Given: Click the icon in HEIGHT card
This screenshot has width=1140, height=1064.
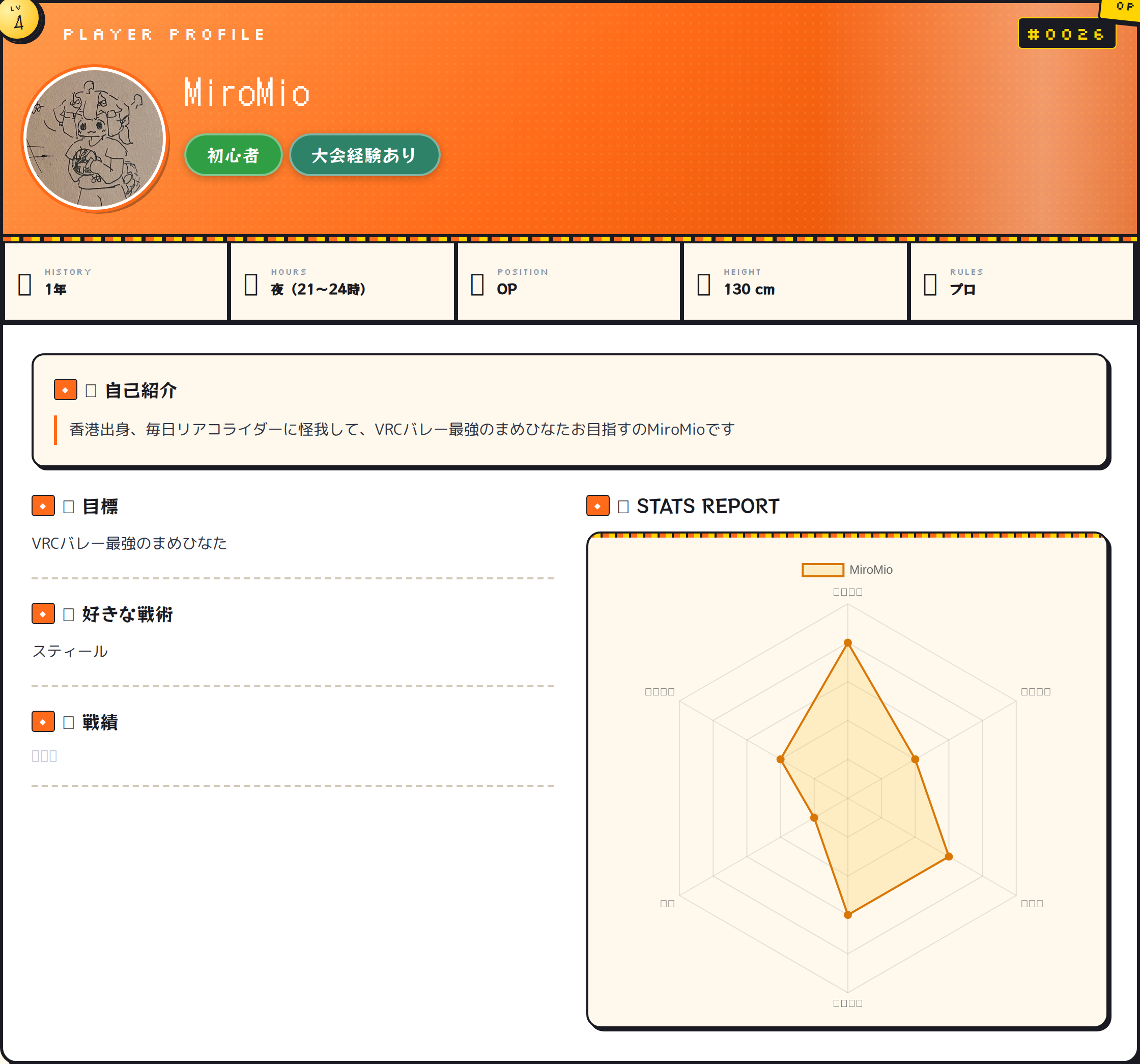Looking at the screenshot, I should click(x=704, y=284).
